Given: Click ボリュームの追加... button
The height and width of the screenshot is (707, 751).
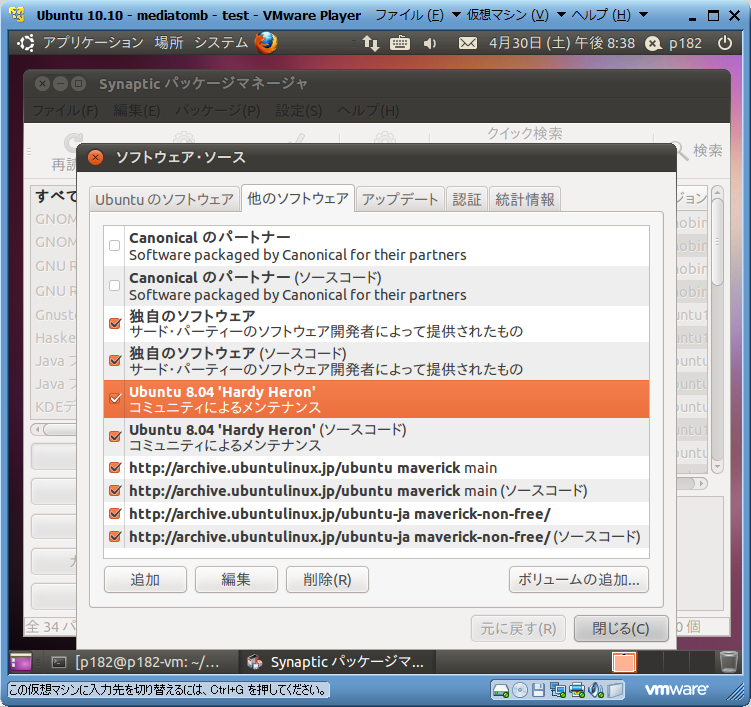Looking at the screenshot, I should (x=579, y=580).
